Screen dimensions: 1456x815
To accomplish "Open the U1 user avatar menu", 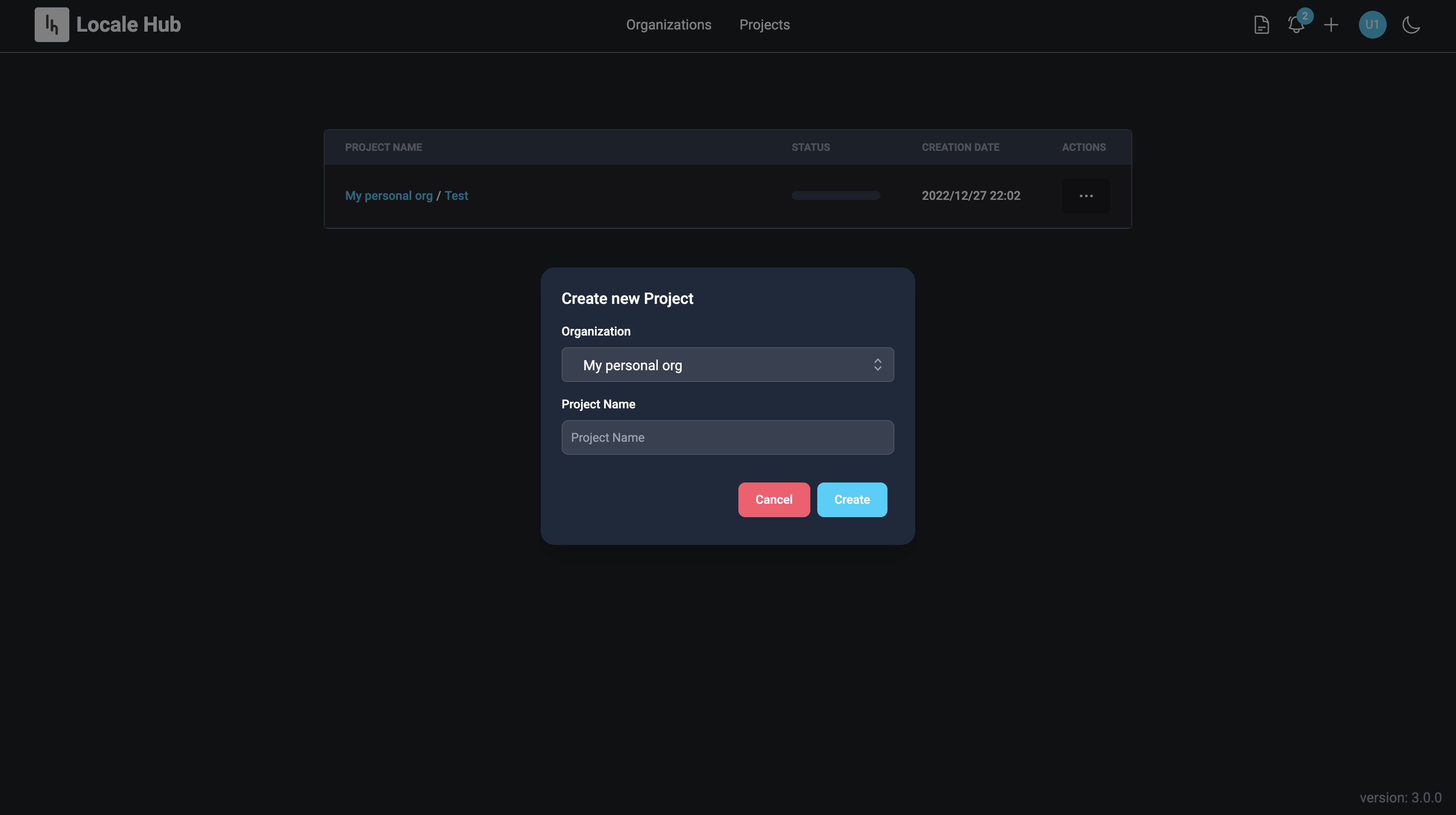I will [x=1372, y=25].
